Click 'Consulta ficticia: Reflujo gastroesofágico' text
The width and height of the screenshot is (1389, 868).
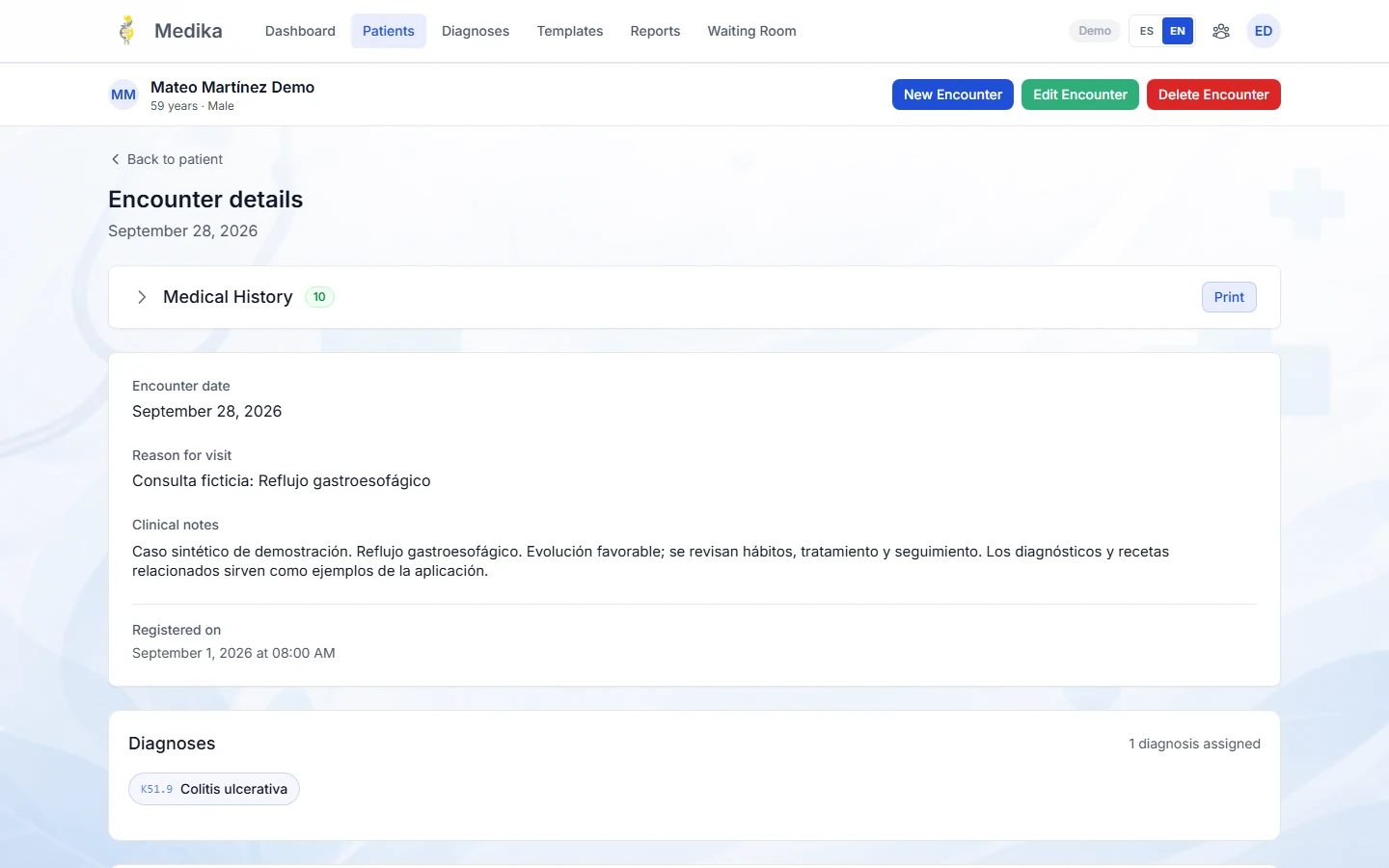coord(282,480)
